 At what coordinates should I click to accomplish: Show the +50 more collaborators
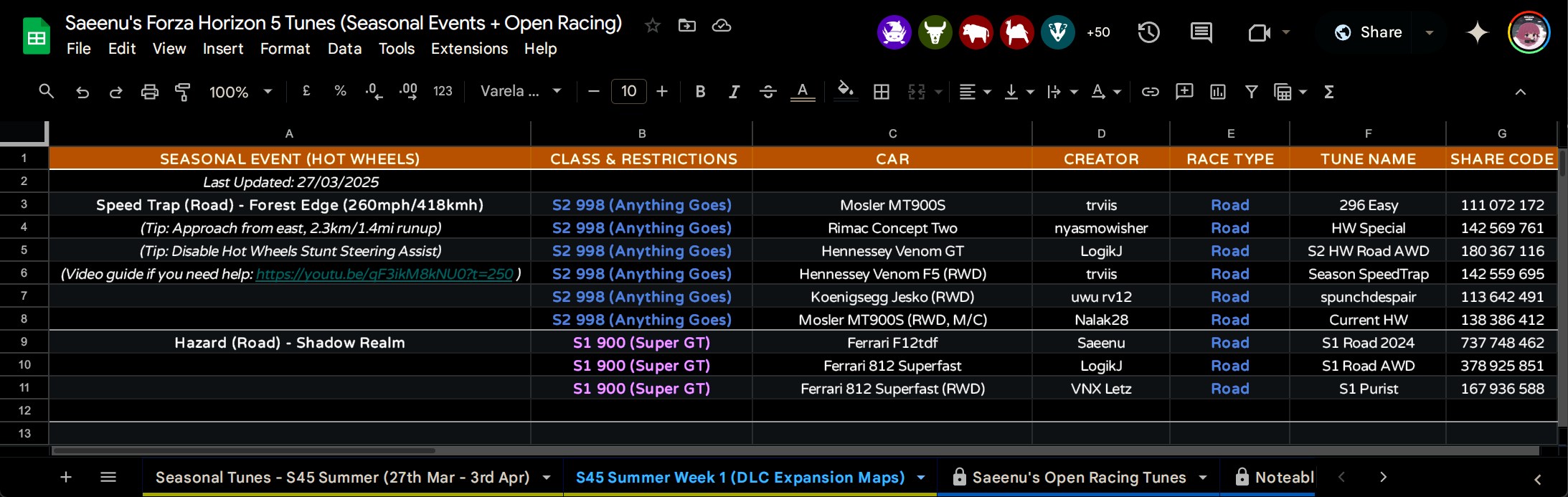click(1098, 32)
